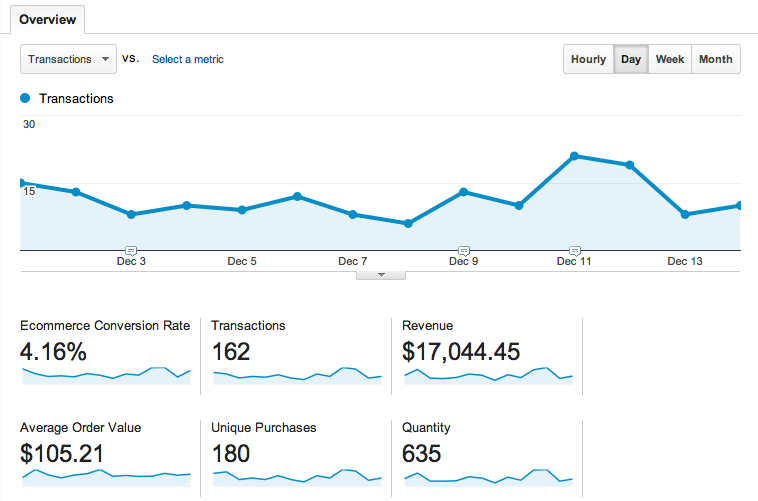Click the Average Order Value sparkline
The image size is (758, 501).
106,476
